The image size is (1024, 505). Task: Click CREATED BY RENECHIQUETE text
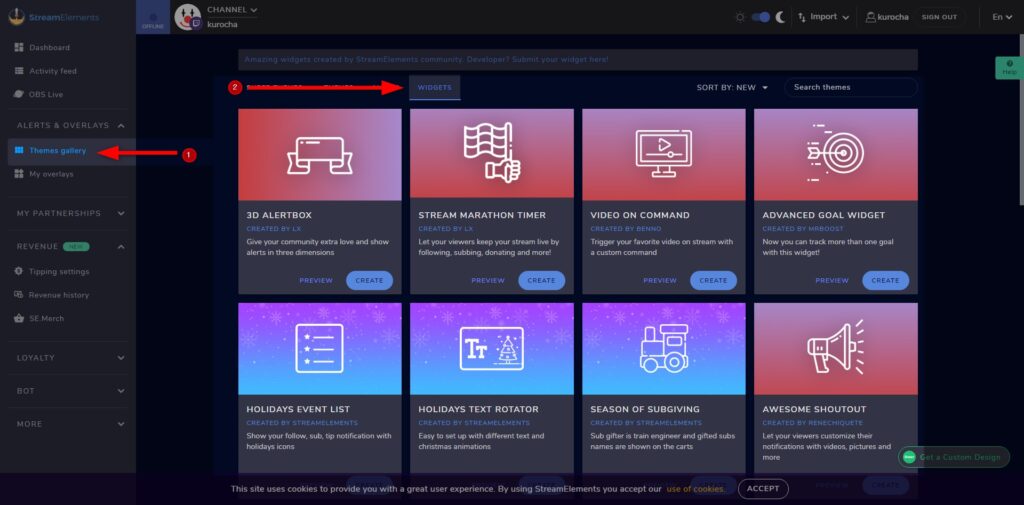tap(814, 423)
